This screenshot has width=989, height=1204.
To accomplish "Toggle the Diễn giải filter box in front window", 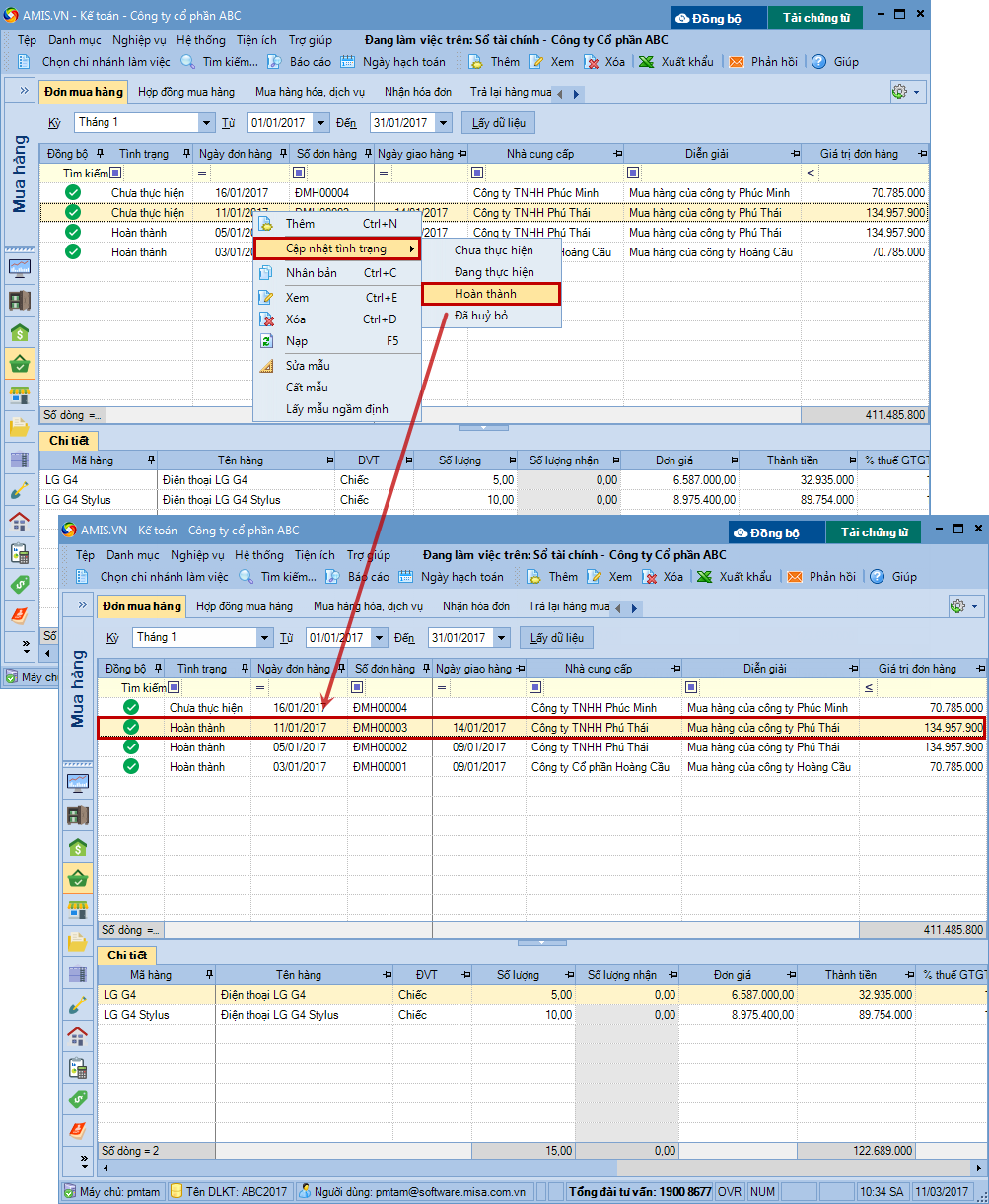I will (691, 687).
